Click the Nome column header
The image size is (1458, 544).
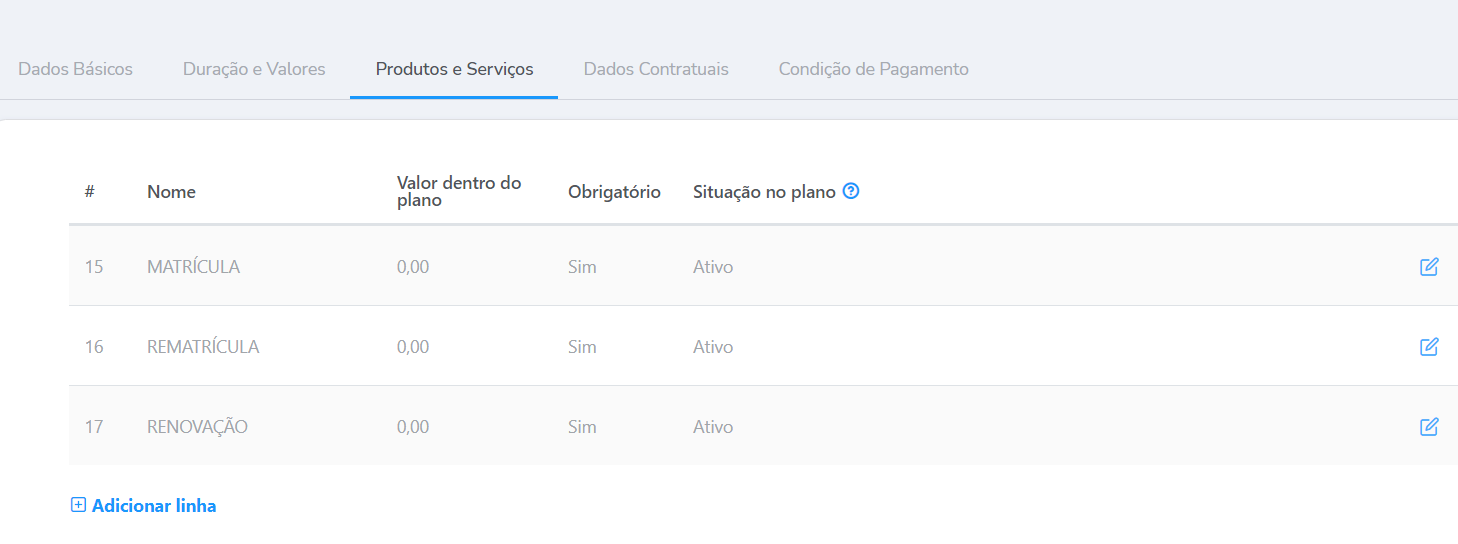[x=171, y=192]
